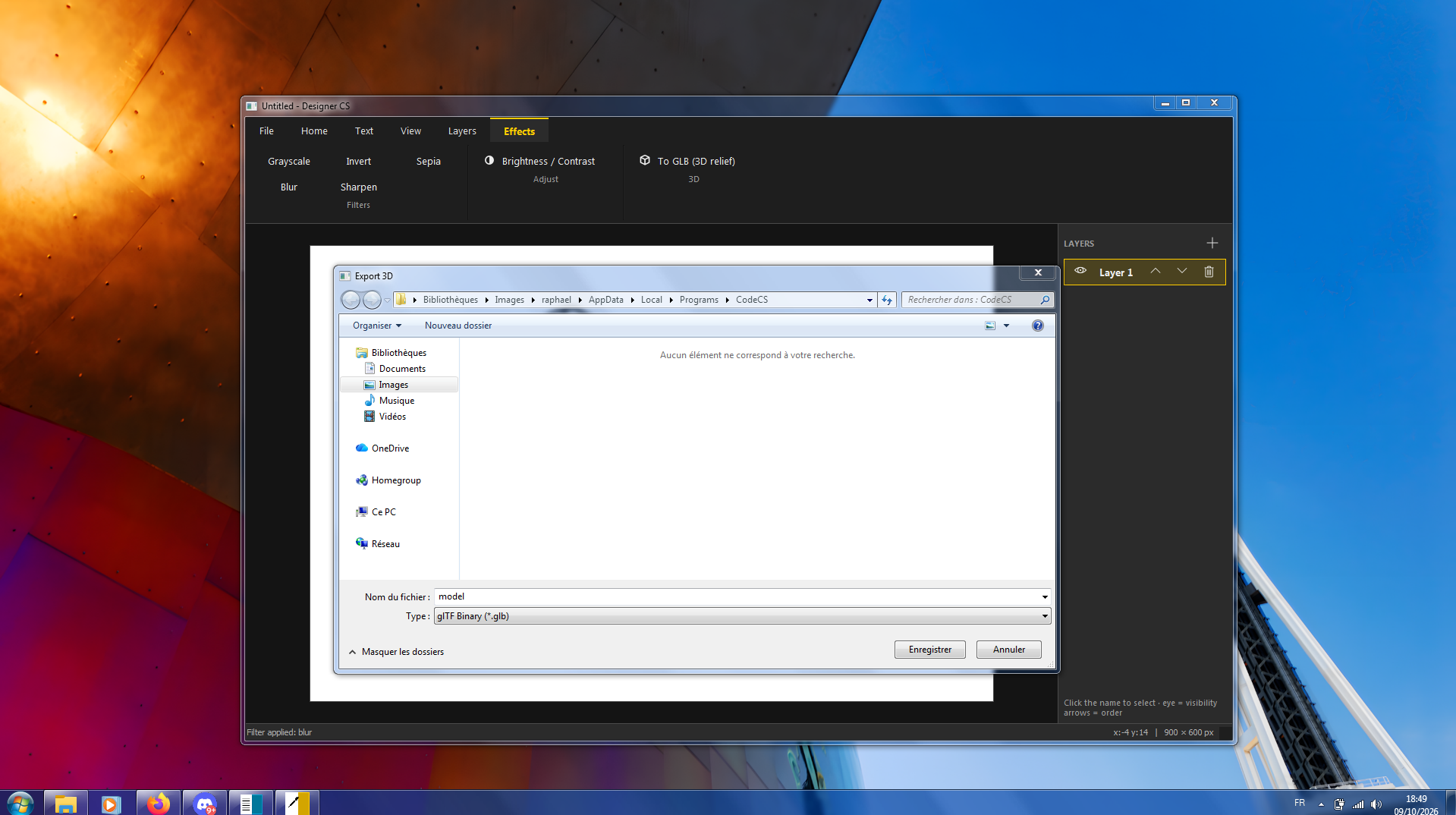The width and height of the screenshot is (1456, 815).
Task: Switch to the View tab
Action: pyautogui.click(x=410, y=131)
